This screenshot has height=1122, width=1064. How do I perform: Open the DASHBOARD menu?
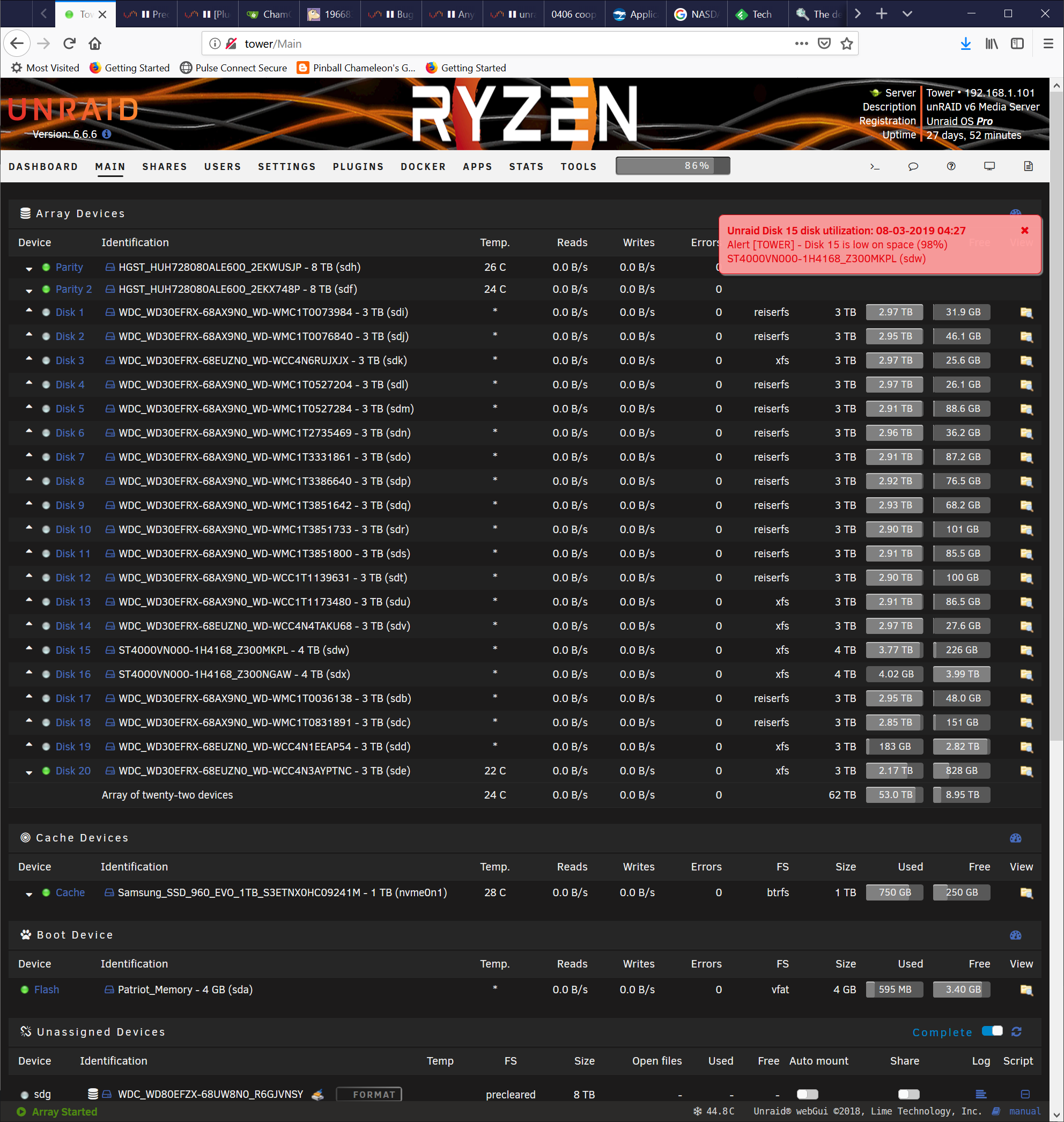tap(43, 167)
